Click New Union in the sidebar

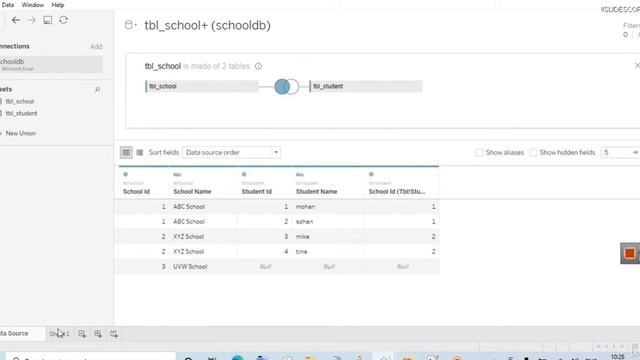pyautogui.click(x=20, y=133)
